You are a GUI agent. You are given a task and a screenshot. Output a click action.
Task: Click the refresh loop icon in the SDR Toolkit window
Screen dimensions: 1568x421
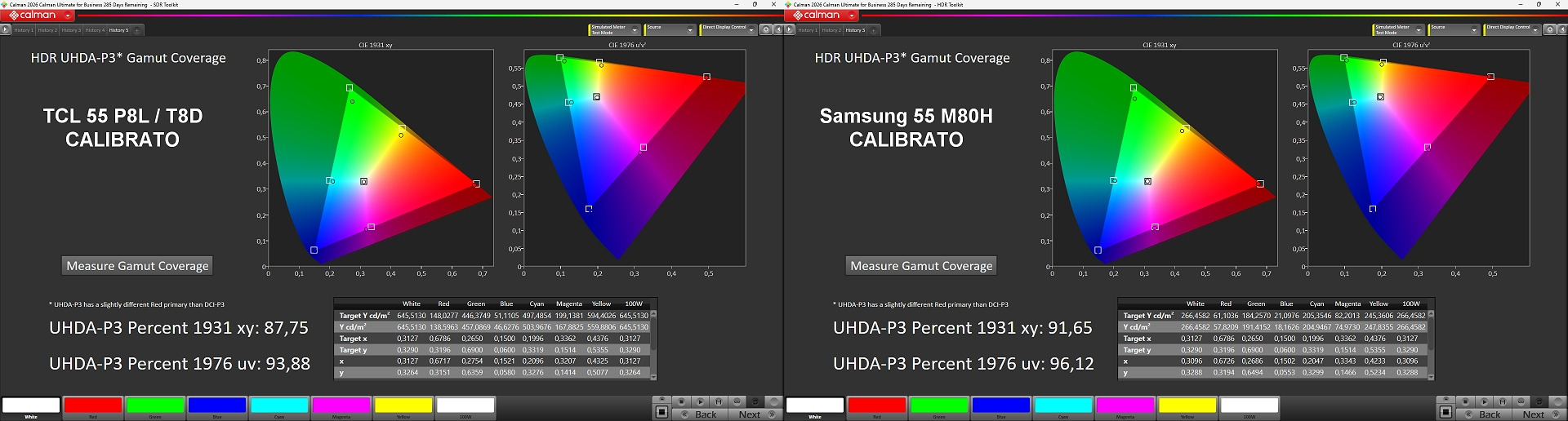coord(755,401)
